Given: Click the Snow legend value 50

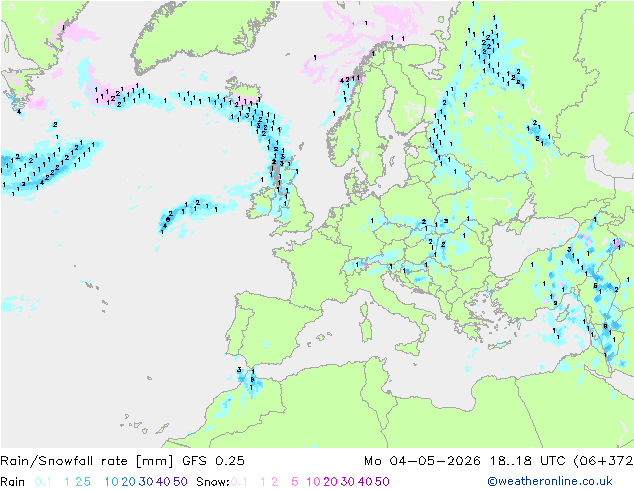Looking at the screenshot, I should click(x=383, y=482).
